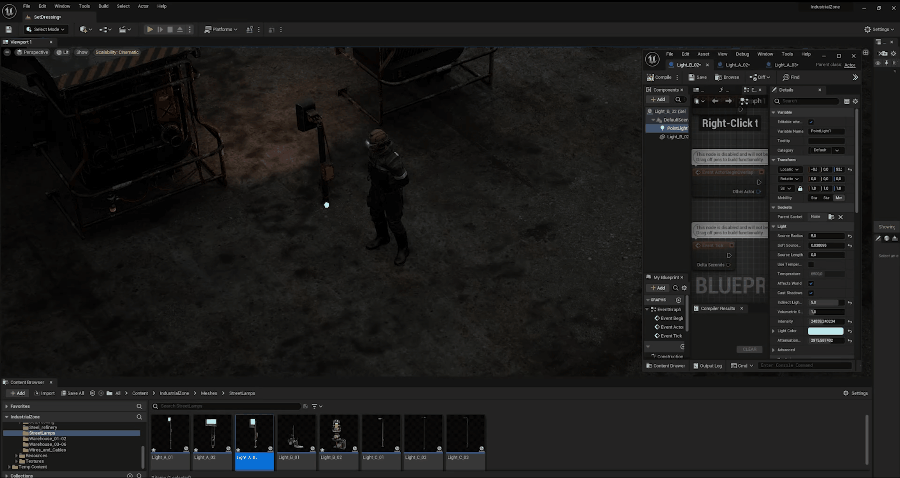Click Browse in blueprint editor toolbar
900x478 pixels.
(727, 77)
